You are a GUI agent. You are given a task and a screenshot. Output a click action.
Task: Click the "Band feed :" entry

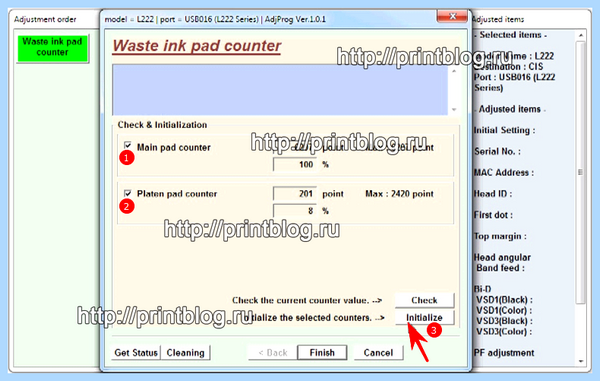500,268
